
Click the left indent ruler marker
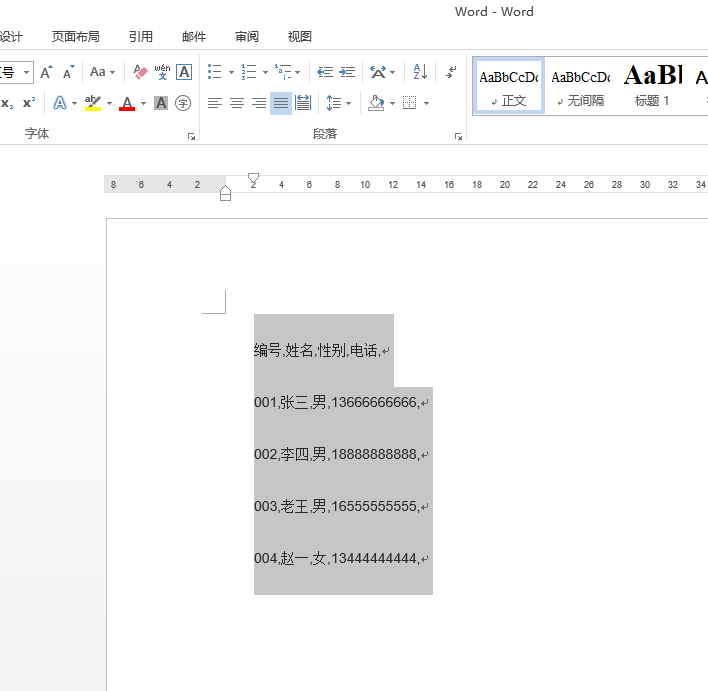point(225,196)
